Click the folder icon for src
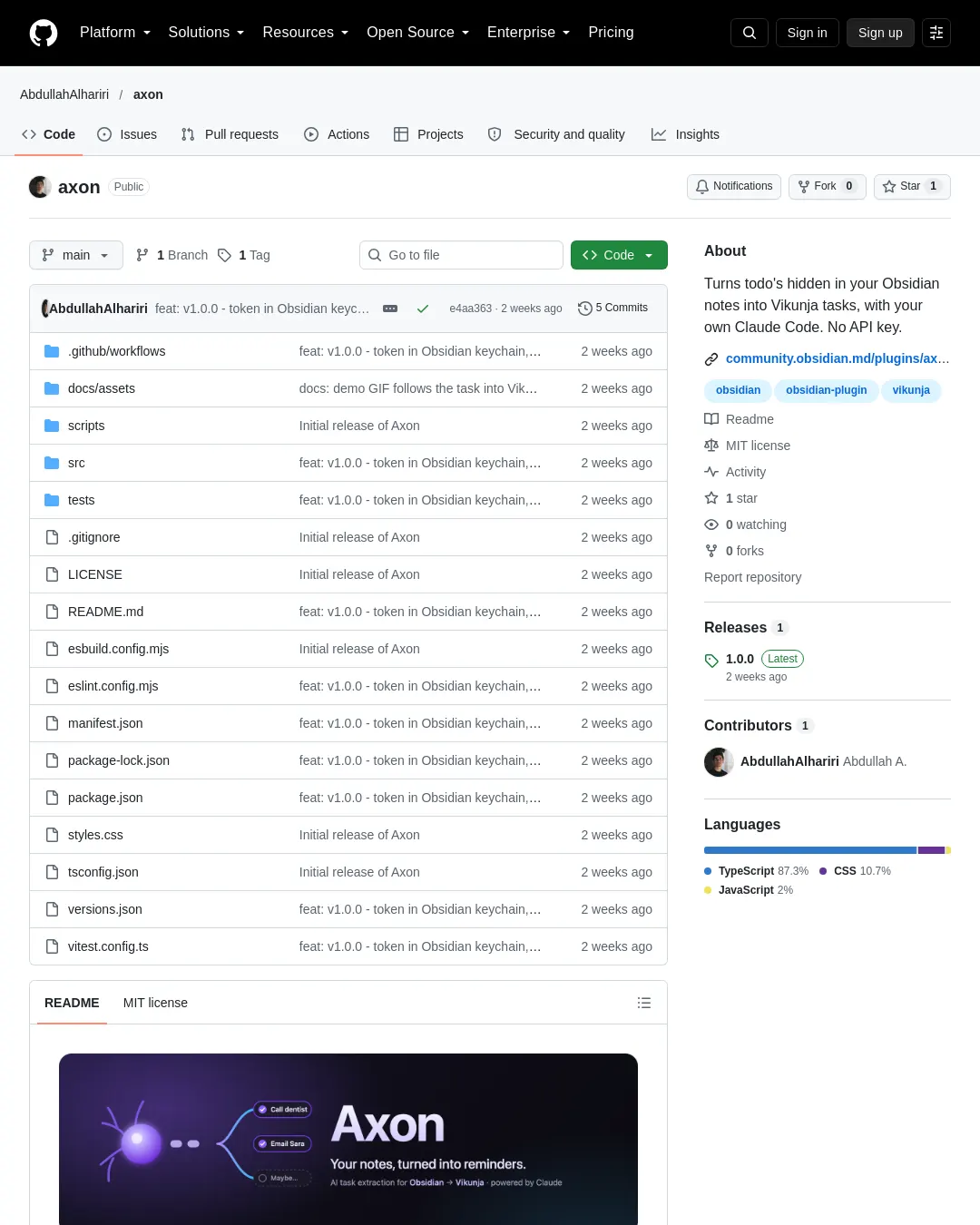This screenshot has height=1225, width=980. 52,463
